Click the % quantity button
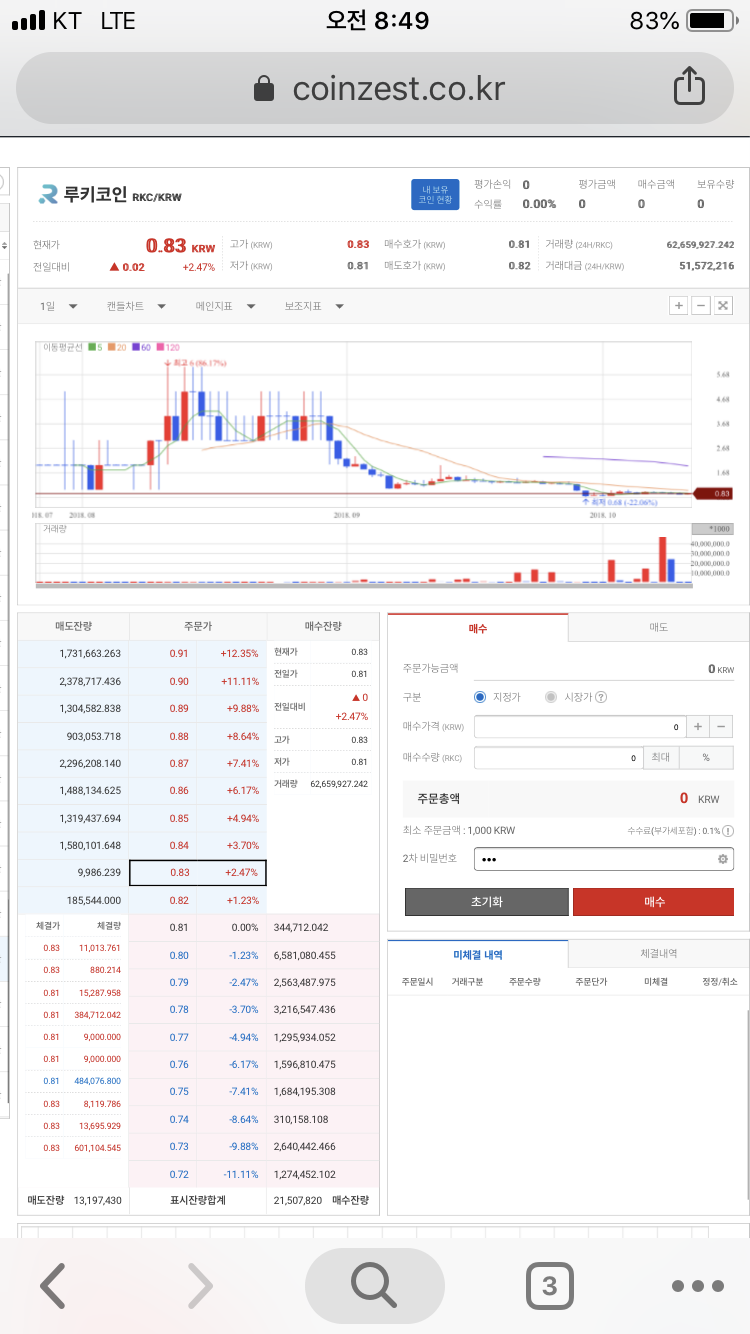The image size is (750, 1334). (706, 758)
